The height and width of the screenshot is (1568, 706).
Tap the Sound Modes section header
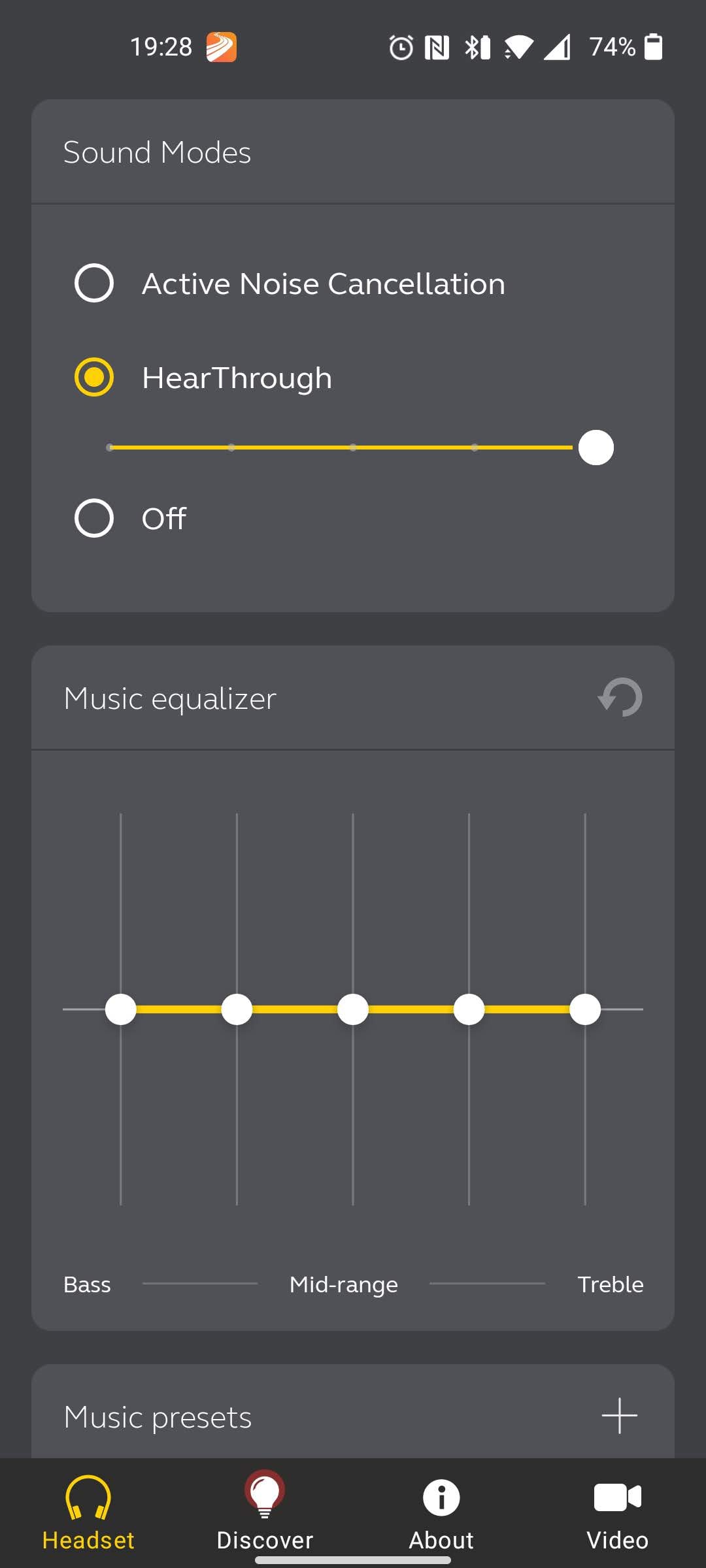coord(157,152)
